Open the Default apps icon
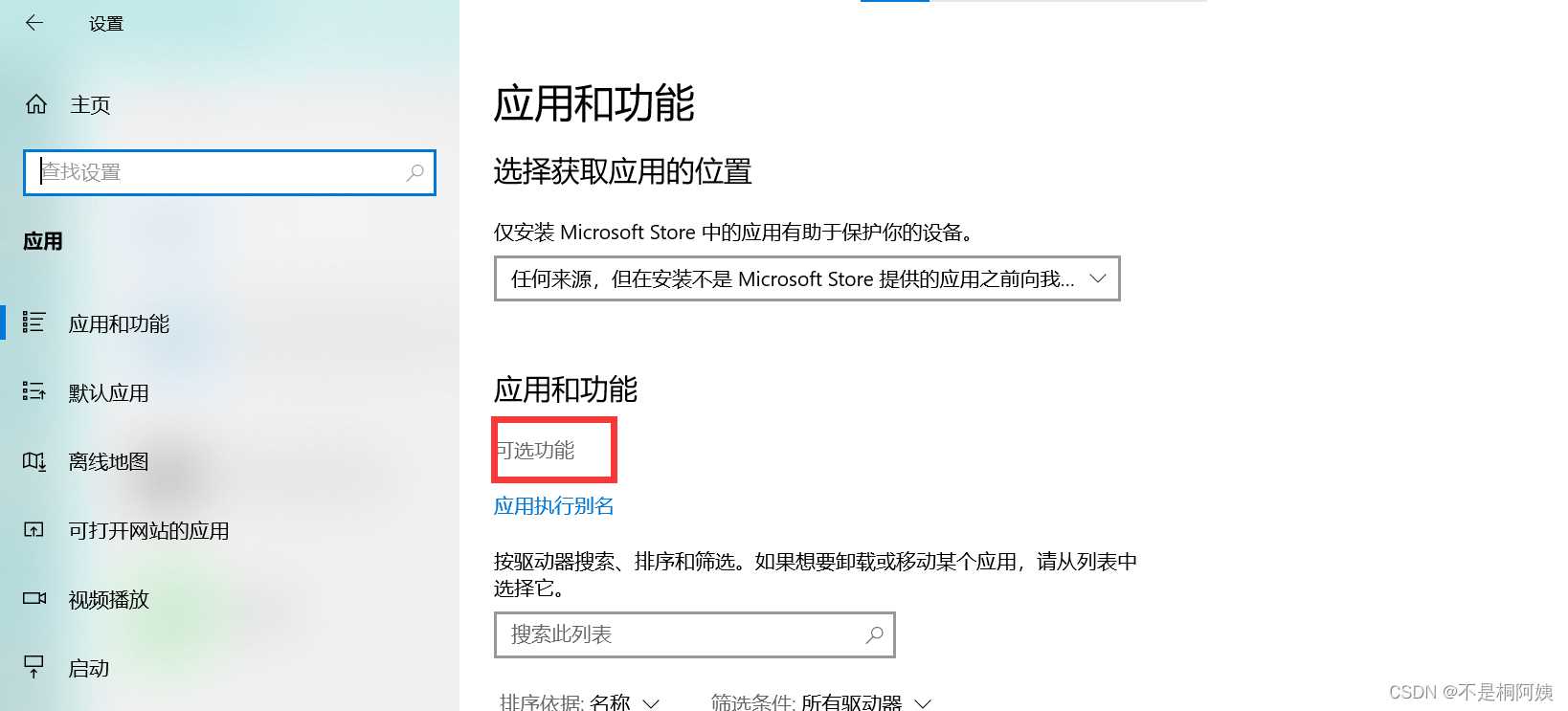Image resolution: width=1568 pixels, height=711 pixels. [x=34, y=391]
